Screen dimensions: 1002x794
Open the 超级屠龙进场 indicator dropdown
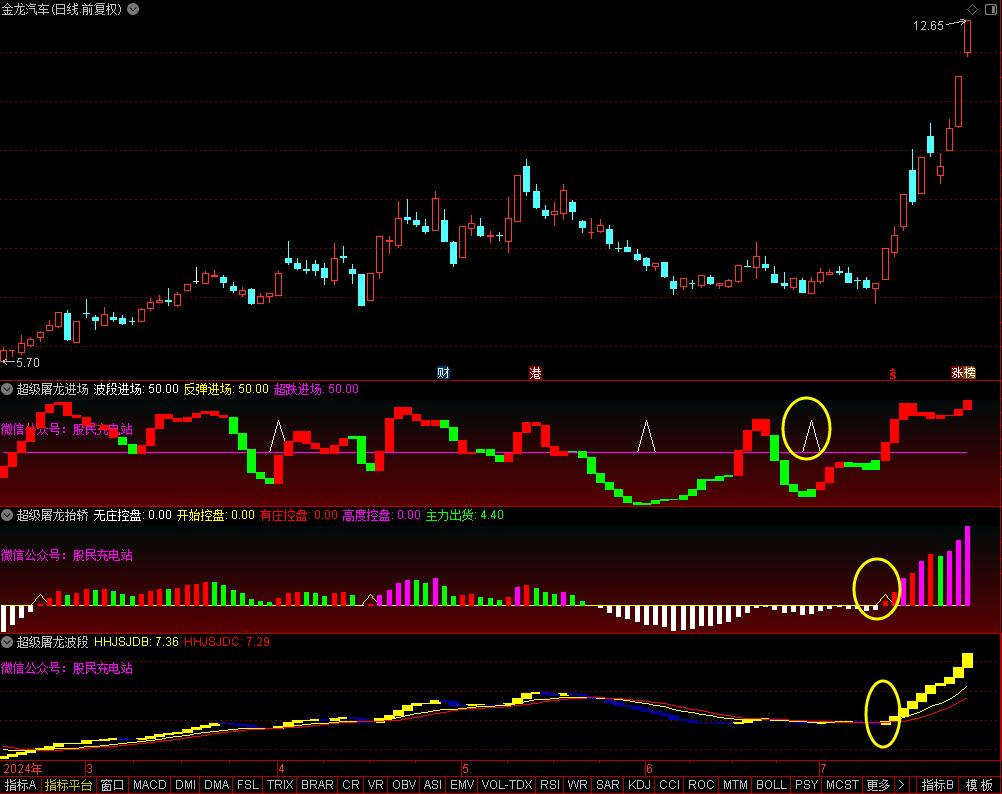(7, 389)
